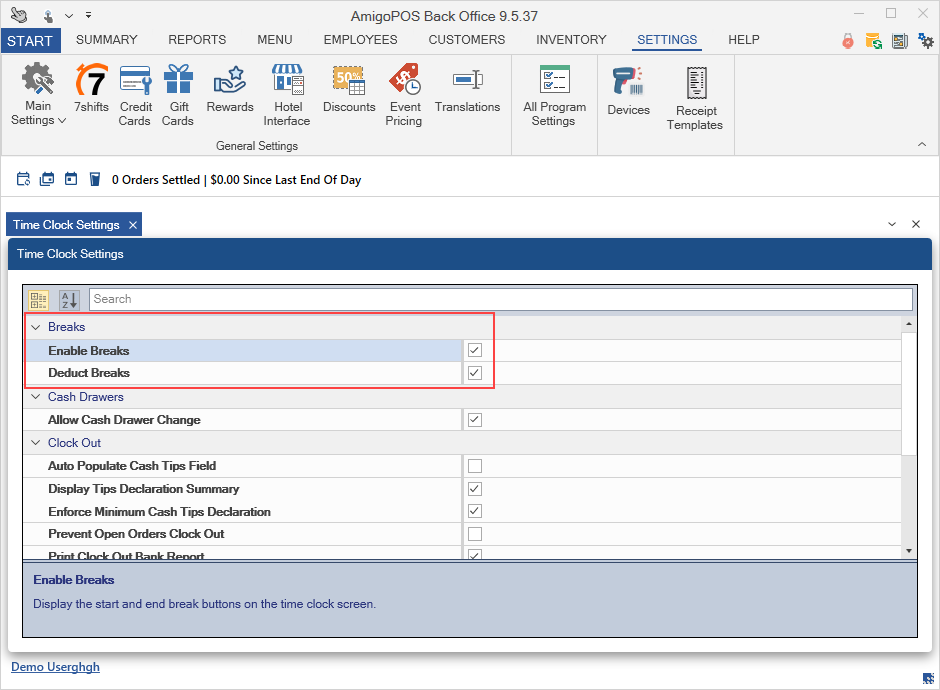The image size is (940, 690).
Task: Close the Time Clock Settings tab
Action: click(x=133, y=225)
